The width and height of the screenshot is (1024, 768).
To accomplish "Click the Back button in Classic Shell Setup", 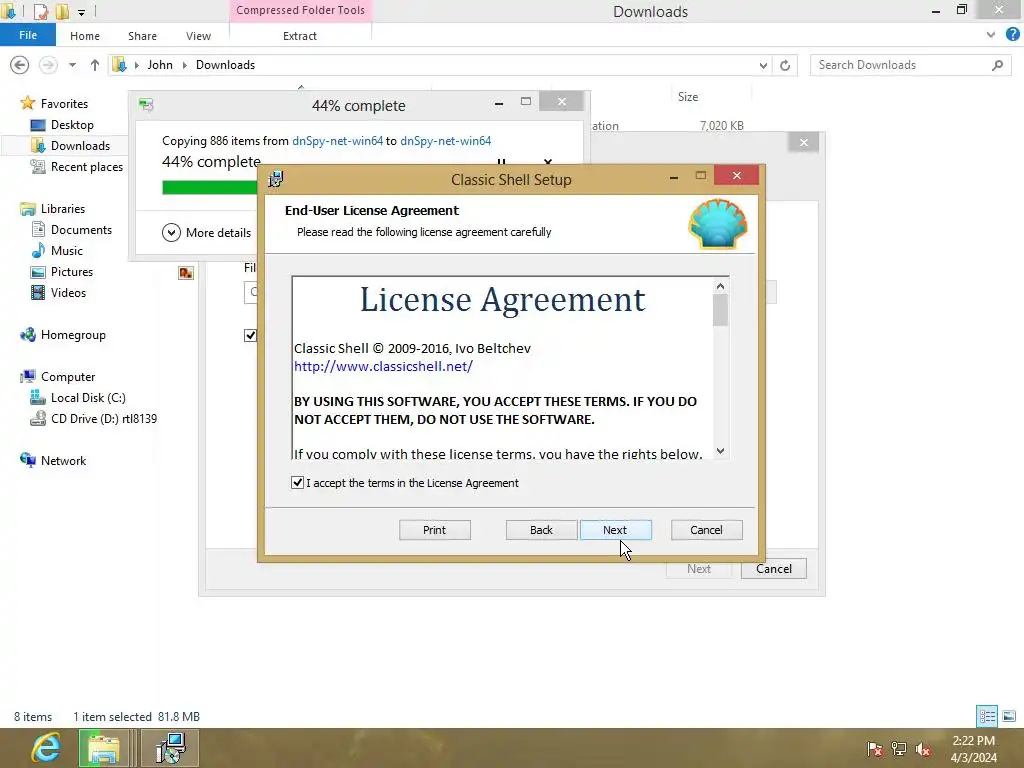I will (541, 530).
